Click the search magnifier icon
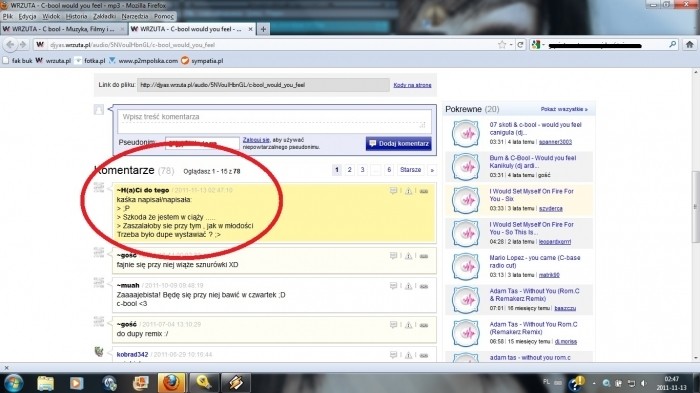The height and width of the screenshot is (393, 700). (672, 45)
